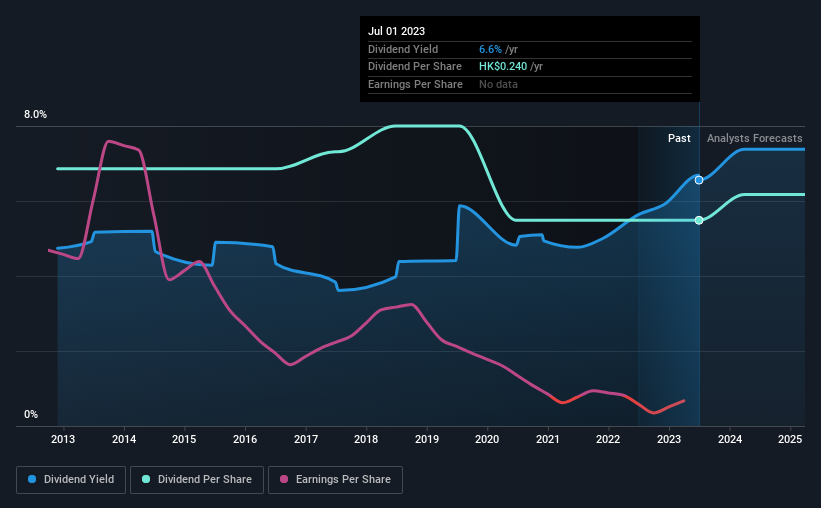
Task: Click the pink Earnings Per Share legend dot
Action: point(284,479)
